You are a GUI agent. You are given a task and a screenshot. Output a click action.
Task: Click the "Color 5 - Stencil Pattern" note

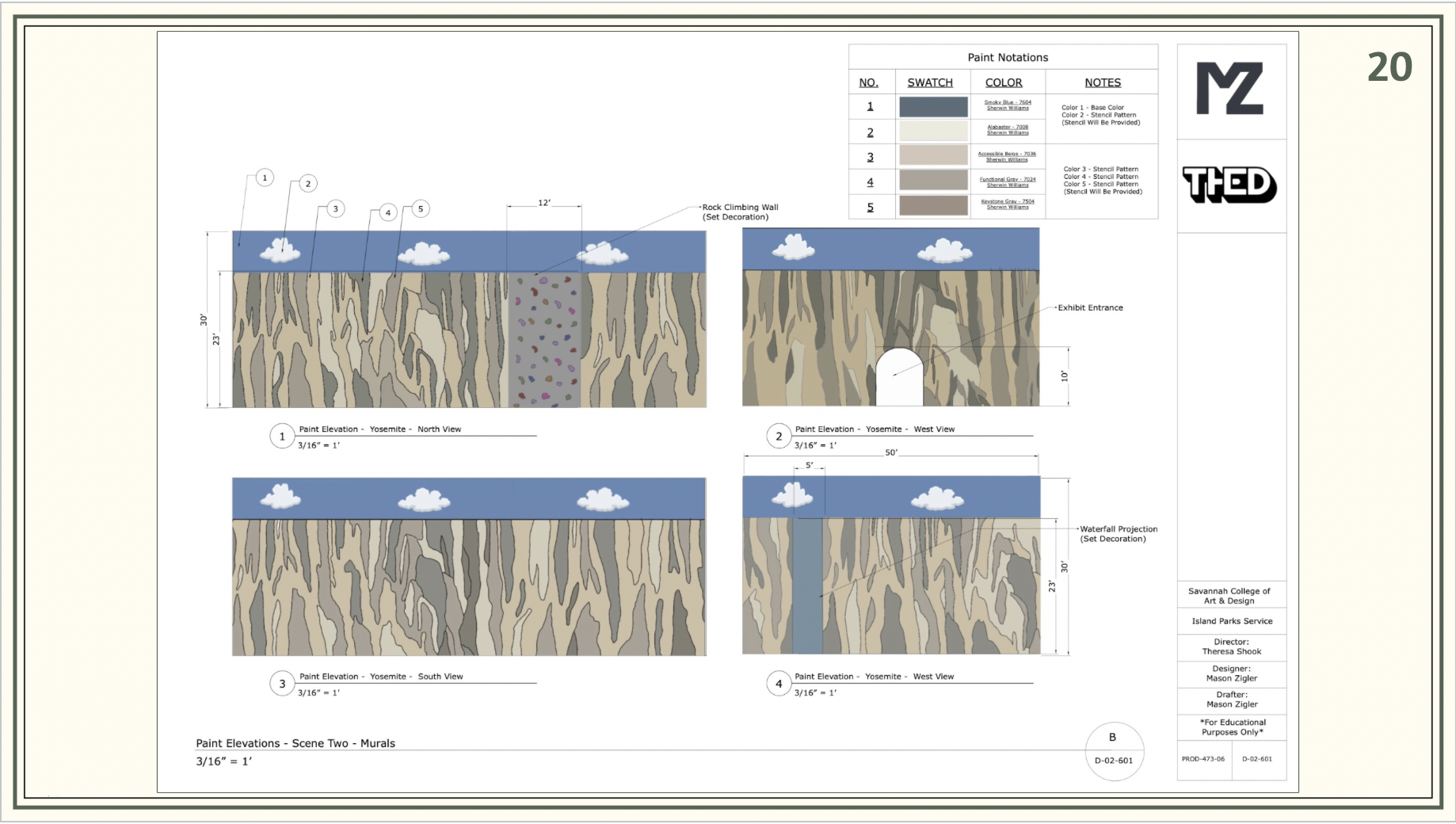1101,184
